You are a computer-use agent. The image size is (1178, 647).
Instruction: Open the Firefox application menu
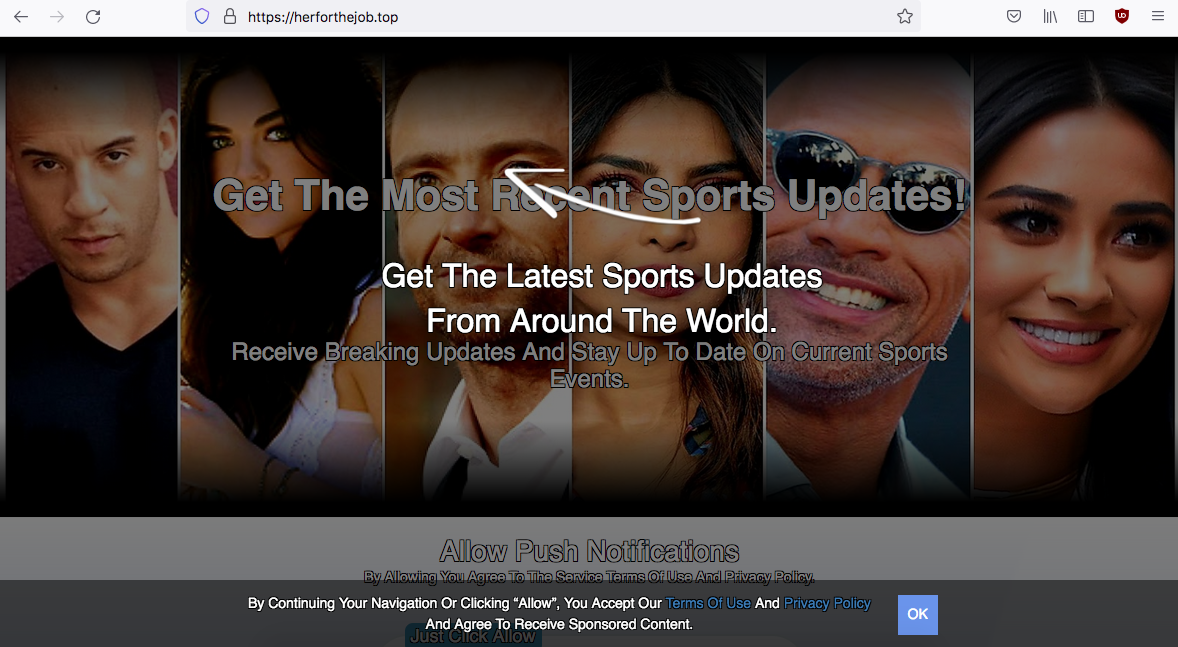pos(1158,17)
